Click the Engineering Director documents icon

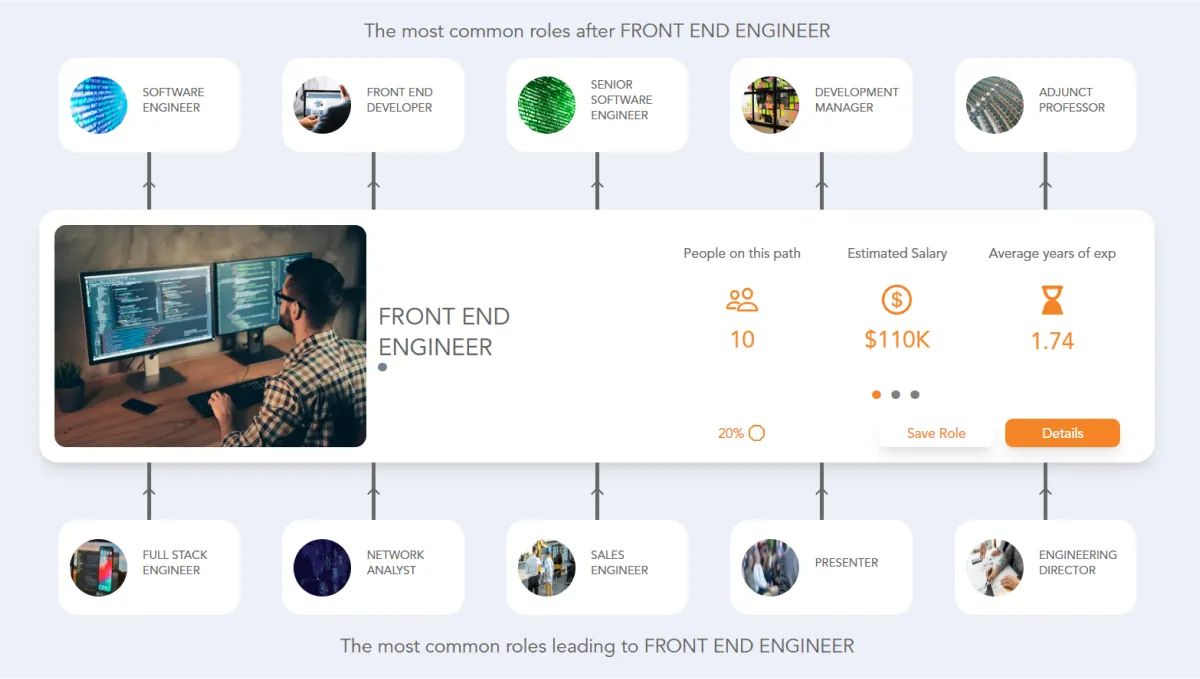tap(994, 566)
